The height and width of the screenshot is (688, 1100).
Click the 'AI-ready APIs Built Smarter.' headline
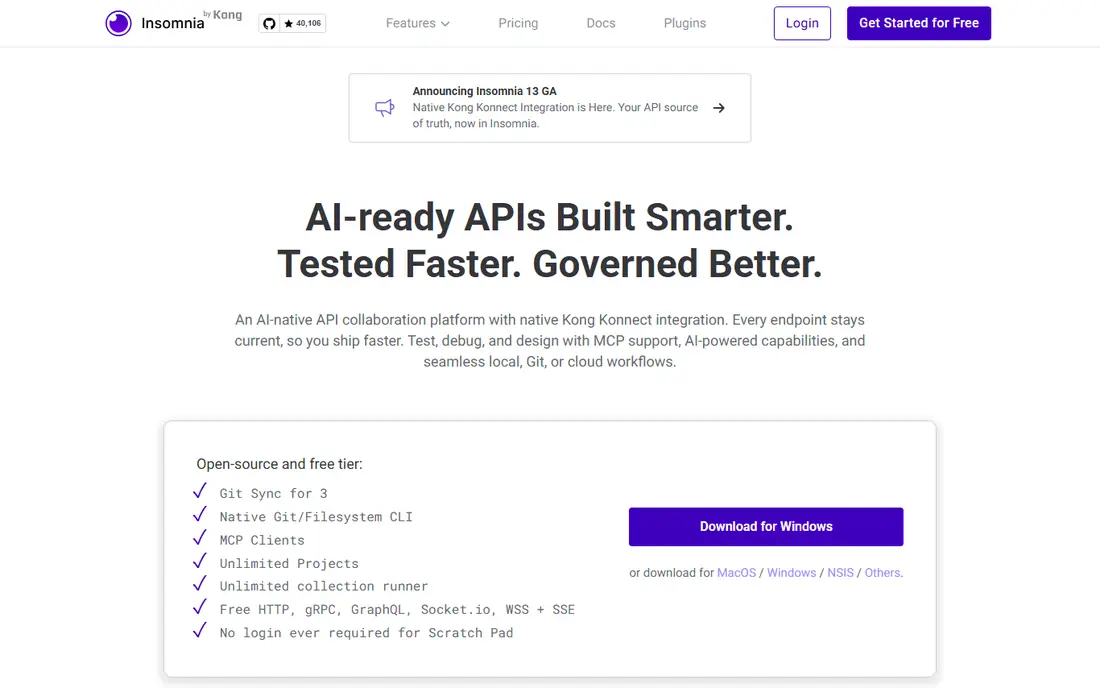549,217
